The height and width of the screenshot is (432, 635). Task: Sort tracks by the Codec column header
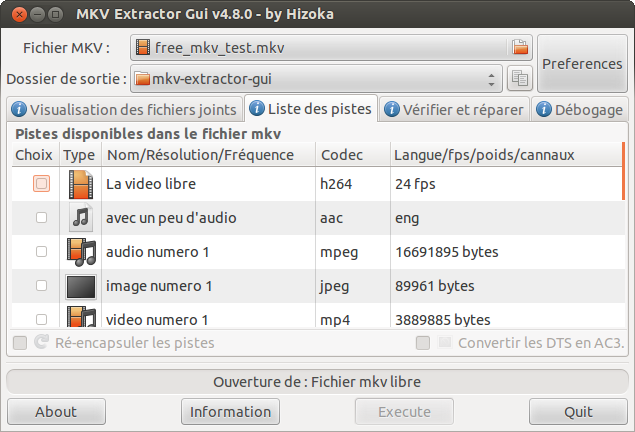(342, 155)
